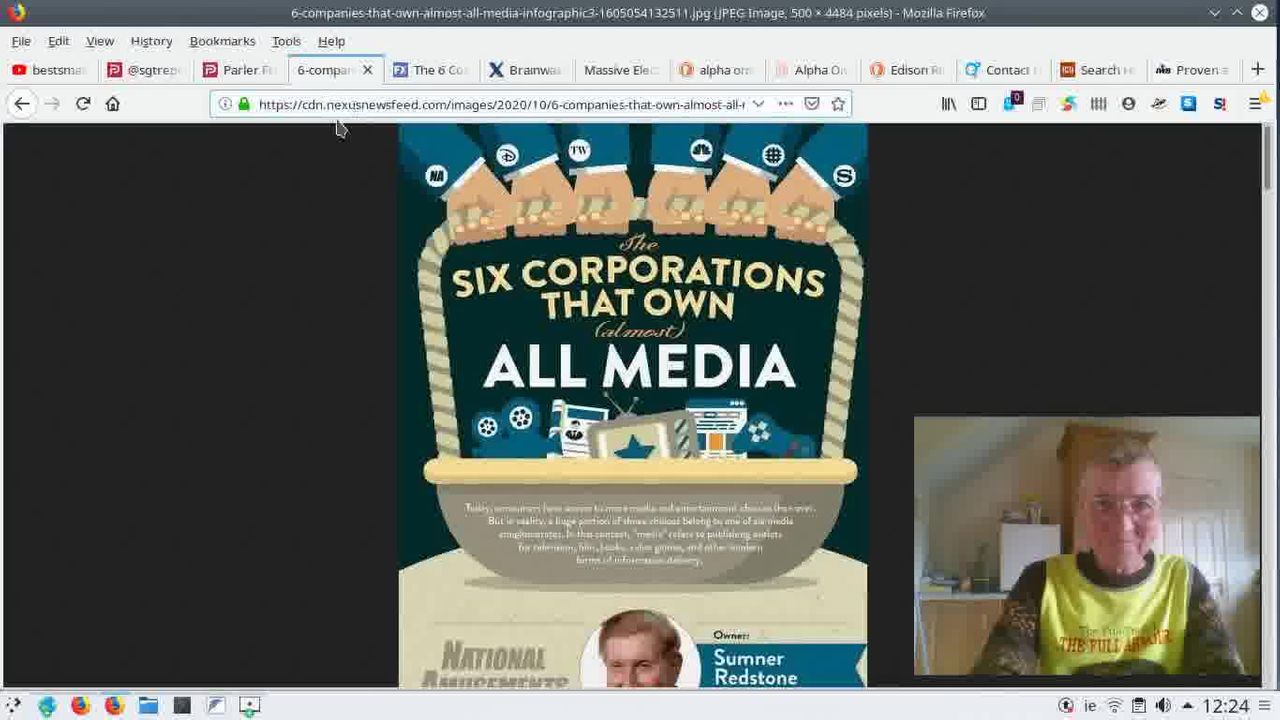Reload the current page
The height and width of the screenshot is (720, 1280).
[83, 104]
